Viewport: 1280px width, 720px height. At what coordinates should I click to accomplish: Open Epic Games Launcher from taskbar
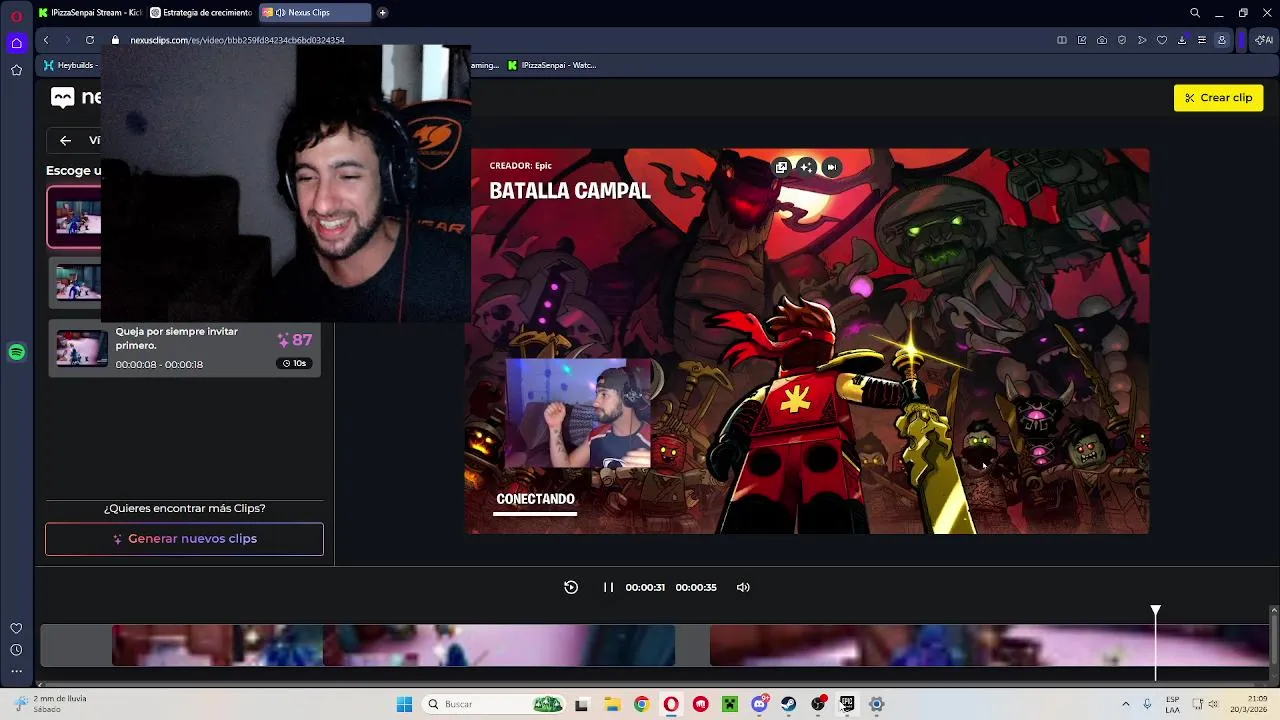click(847, 704)
